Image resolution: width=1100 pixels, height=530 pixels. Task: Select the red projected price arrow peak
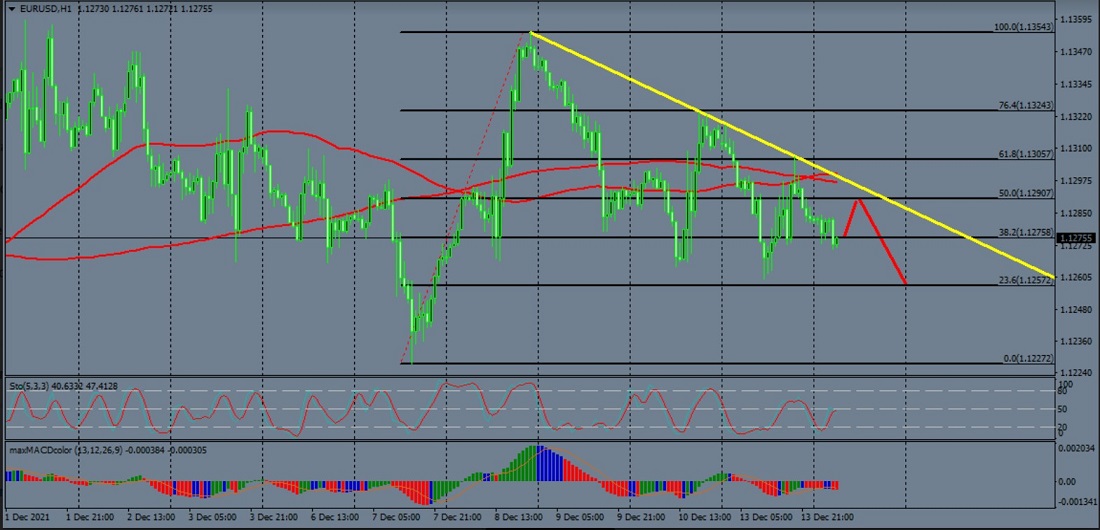click(x=857, y=200)
